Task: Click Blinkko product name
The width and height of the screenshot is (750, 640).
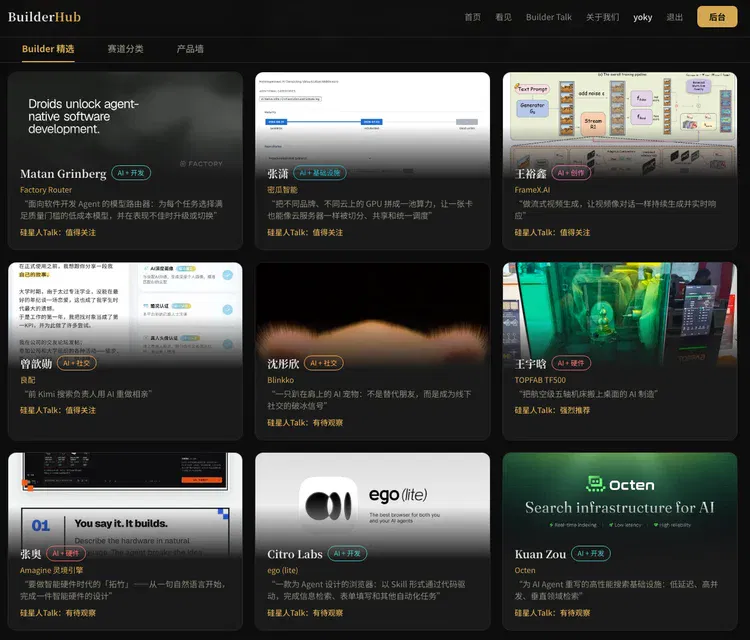Action: 280,380
